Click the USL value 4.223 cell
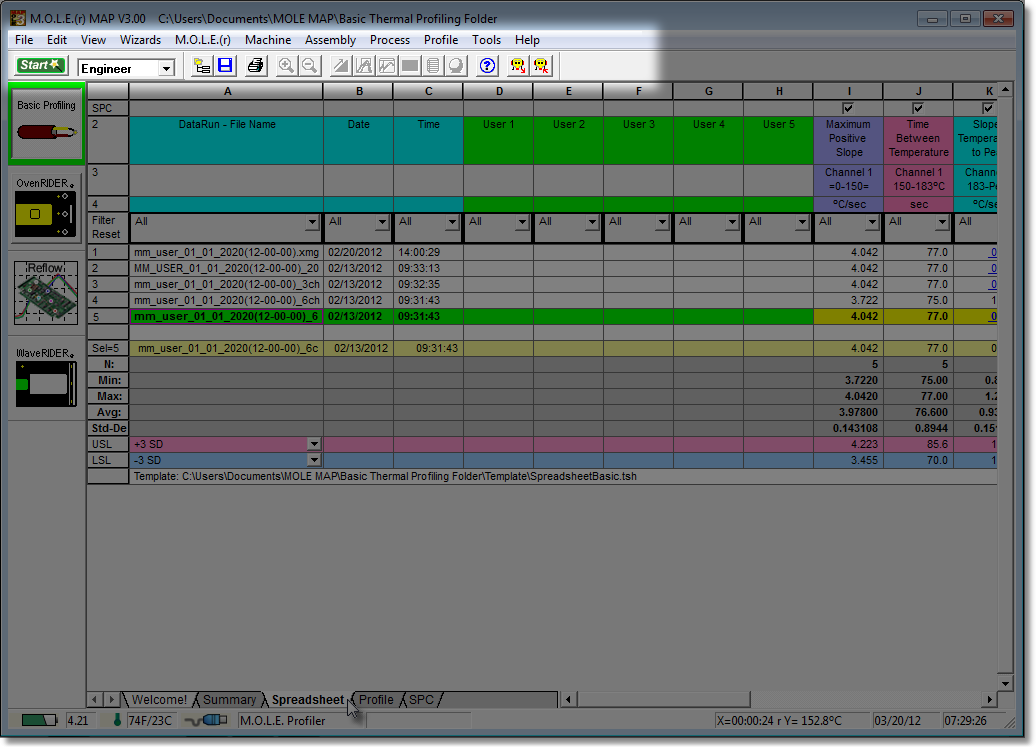Screen dimensions: 1036x749 [x=848, y=445]
